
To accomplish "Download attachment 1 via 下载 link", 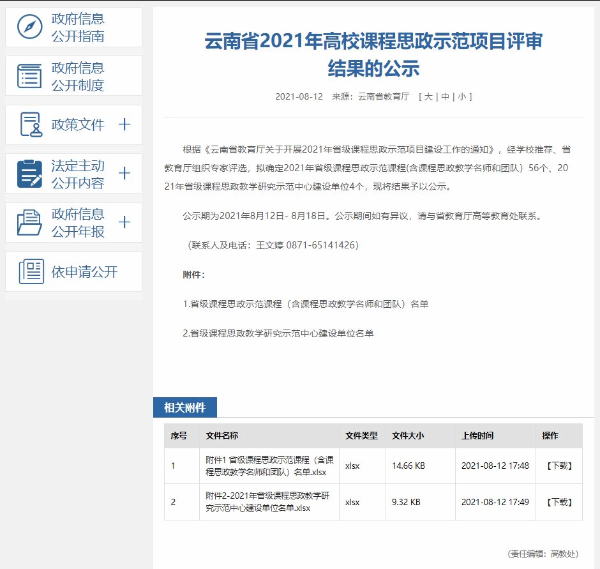I will [557, 465].
